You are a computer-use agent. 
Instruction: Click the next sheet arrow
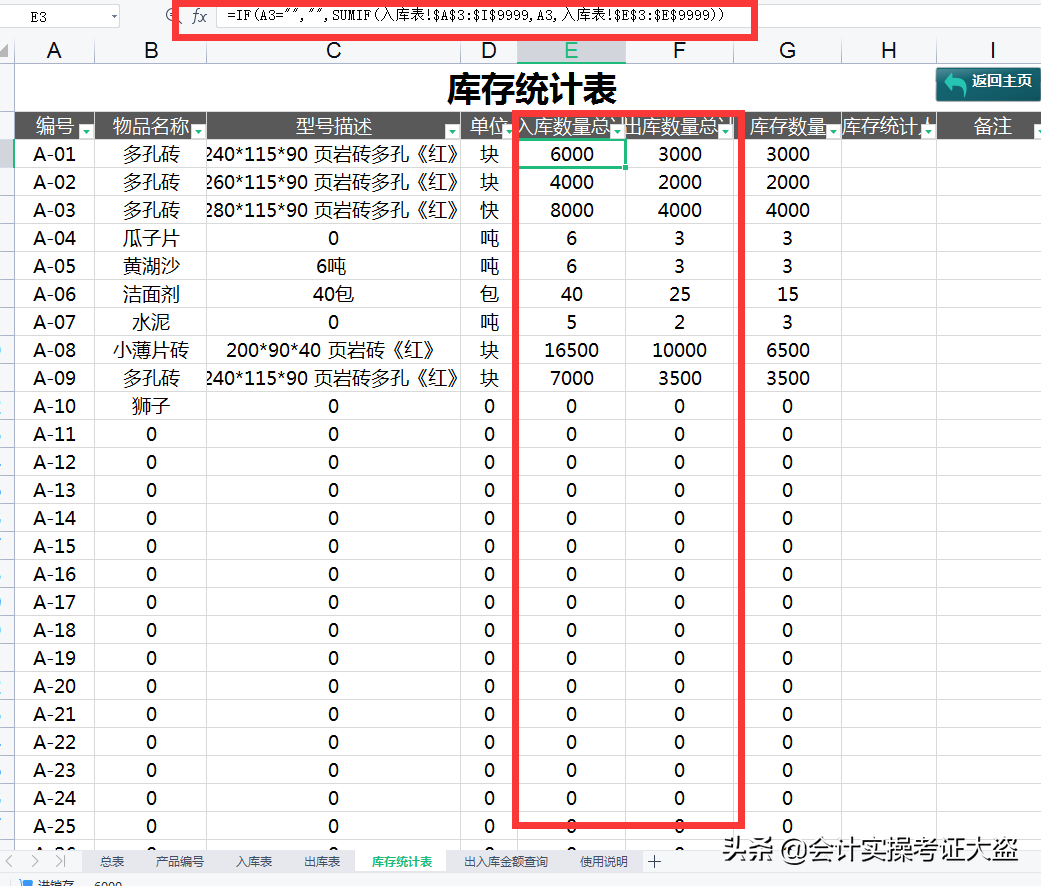pyautogui.click(x=35, y=861)
